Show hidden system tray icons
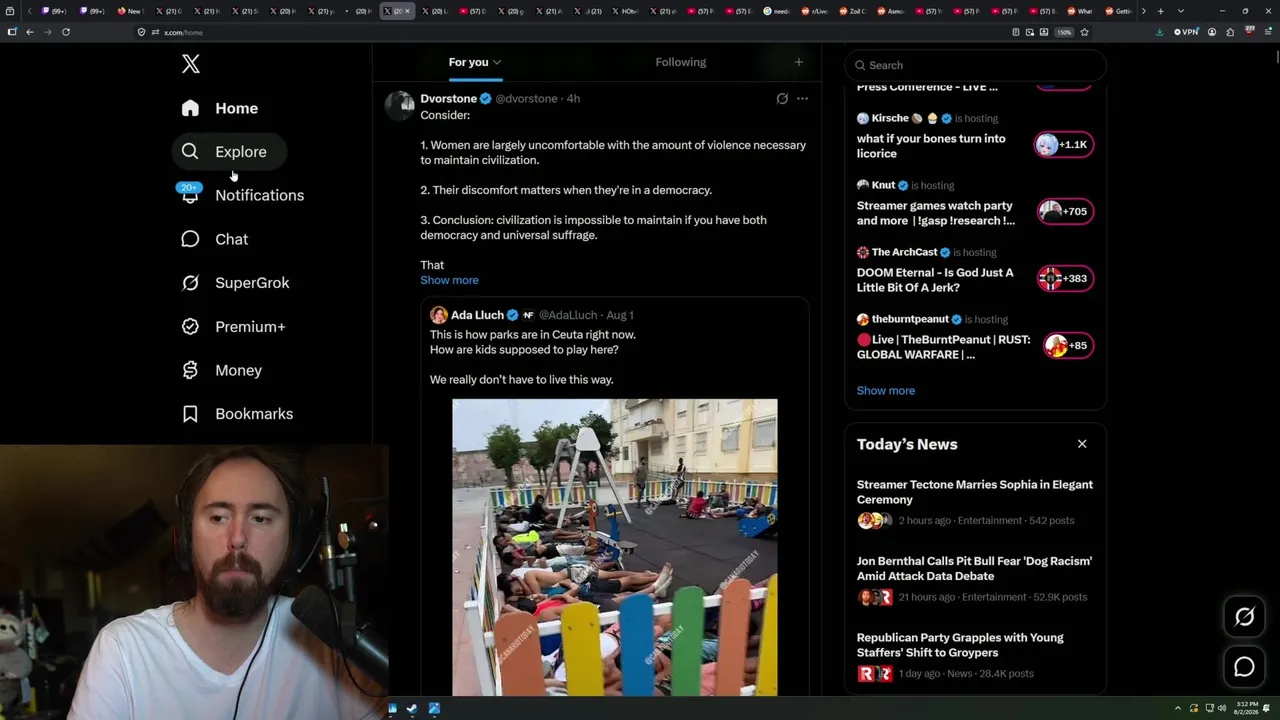1280x720 pixels. tap(1178, 709)
